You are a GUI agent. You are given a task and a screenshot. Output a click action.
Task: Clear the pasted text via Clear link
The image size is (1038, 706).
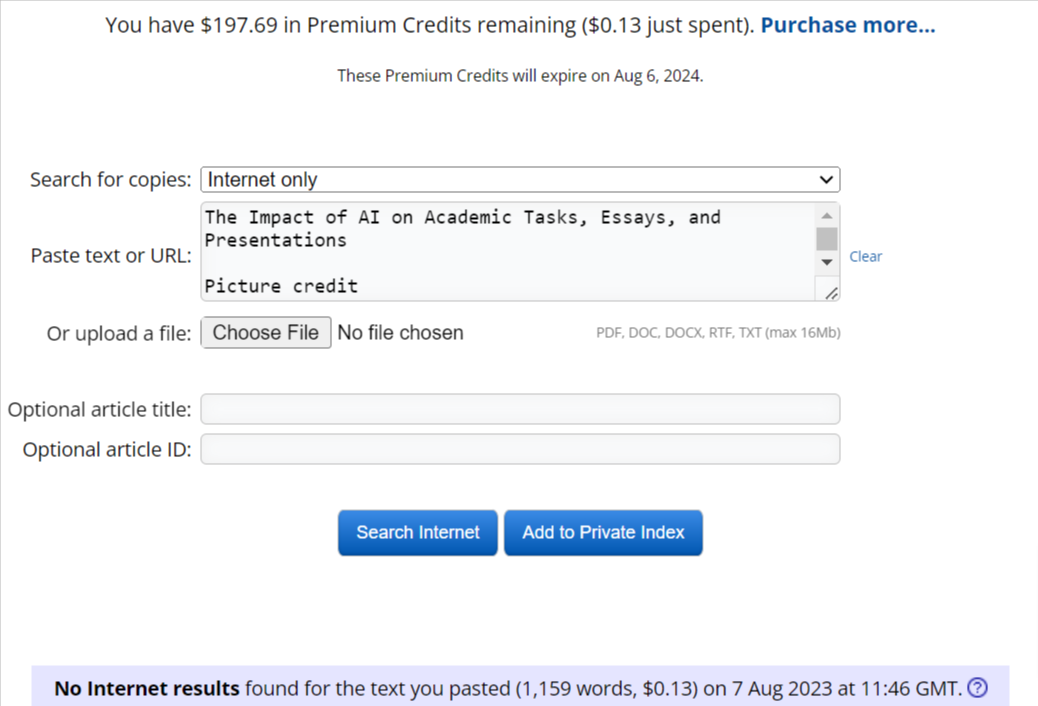(865, 257)
